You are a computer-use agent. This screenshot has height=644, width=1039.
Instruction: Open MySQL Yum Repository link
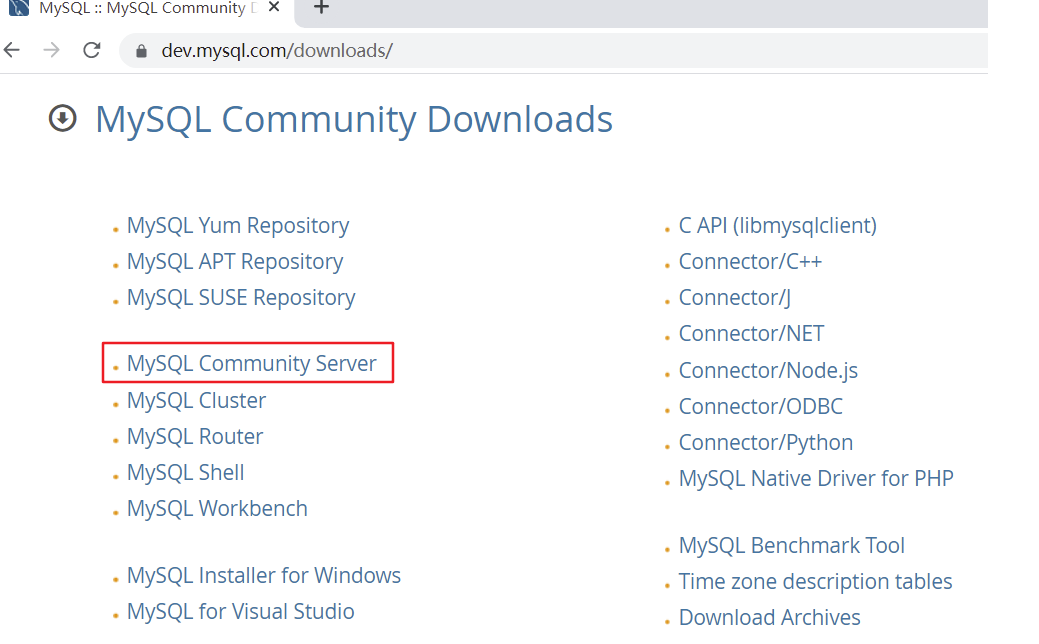coord(238,226)
